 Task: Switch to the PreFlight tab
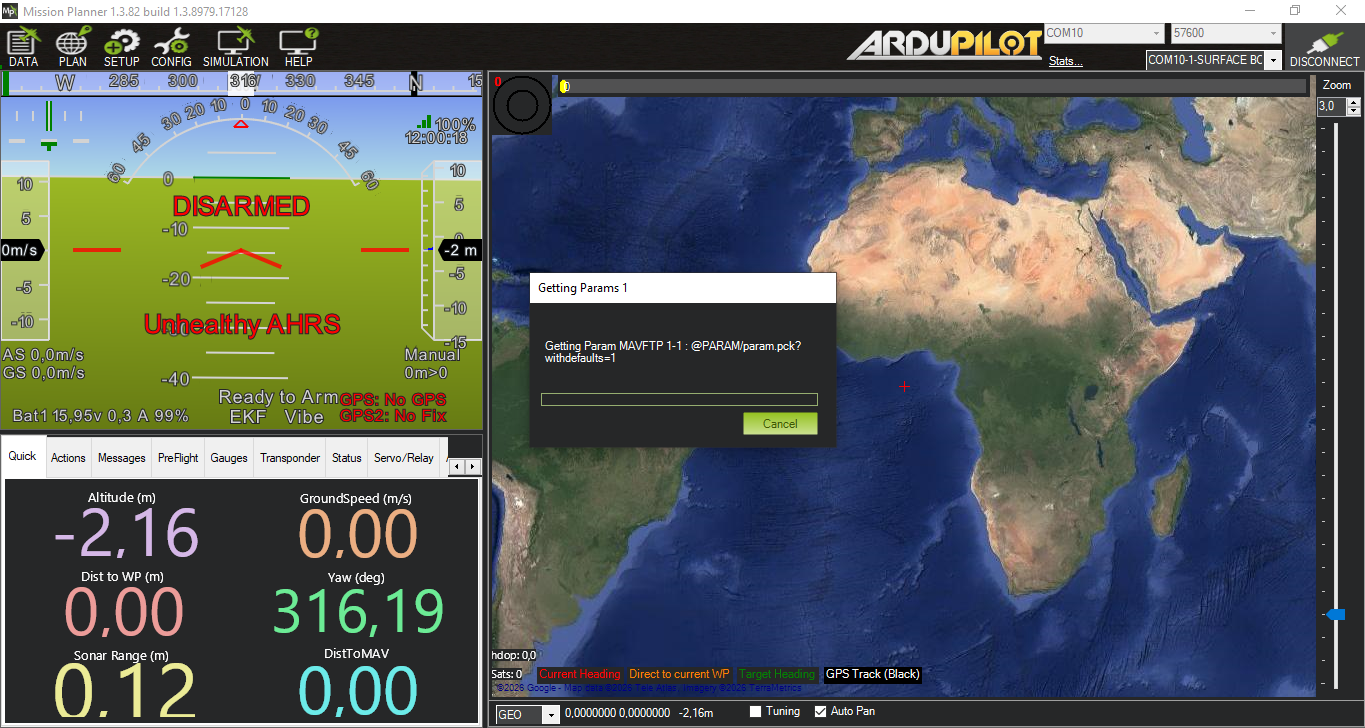coord(178,458)
